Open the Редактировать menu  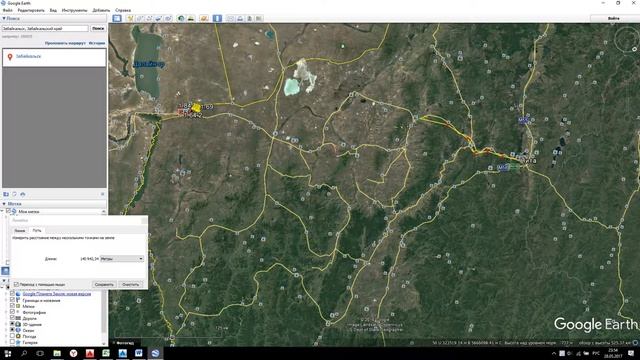31,10
